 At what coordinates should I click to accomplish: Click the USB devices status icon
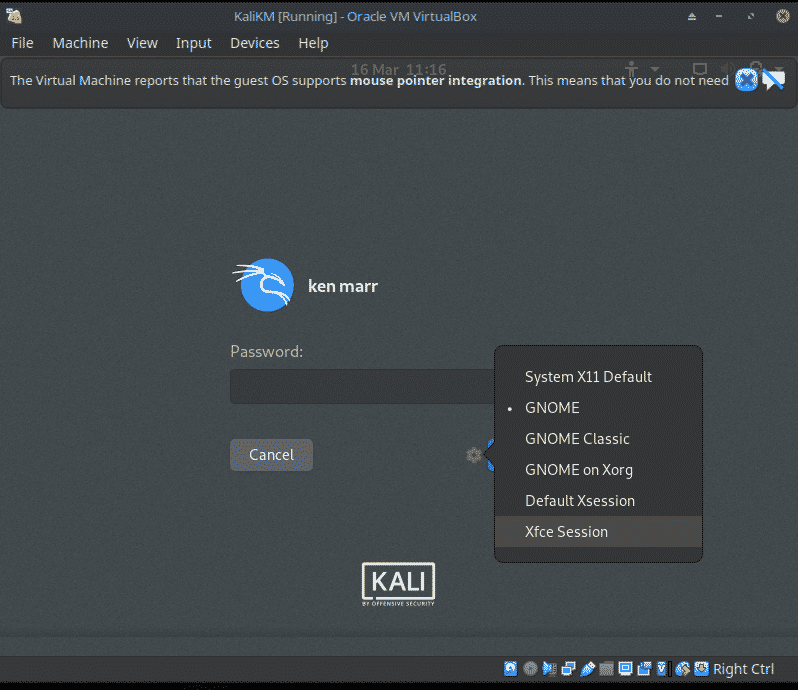[x=588, y=669]
